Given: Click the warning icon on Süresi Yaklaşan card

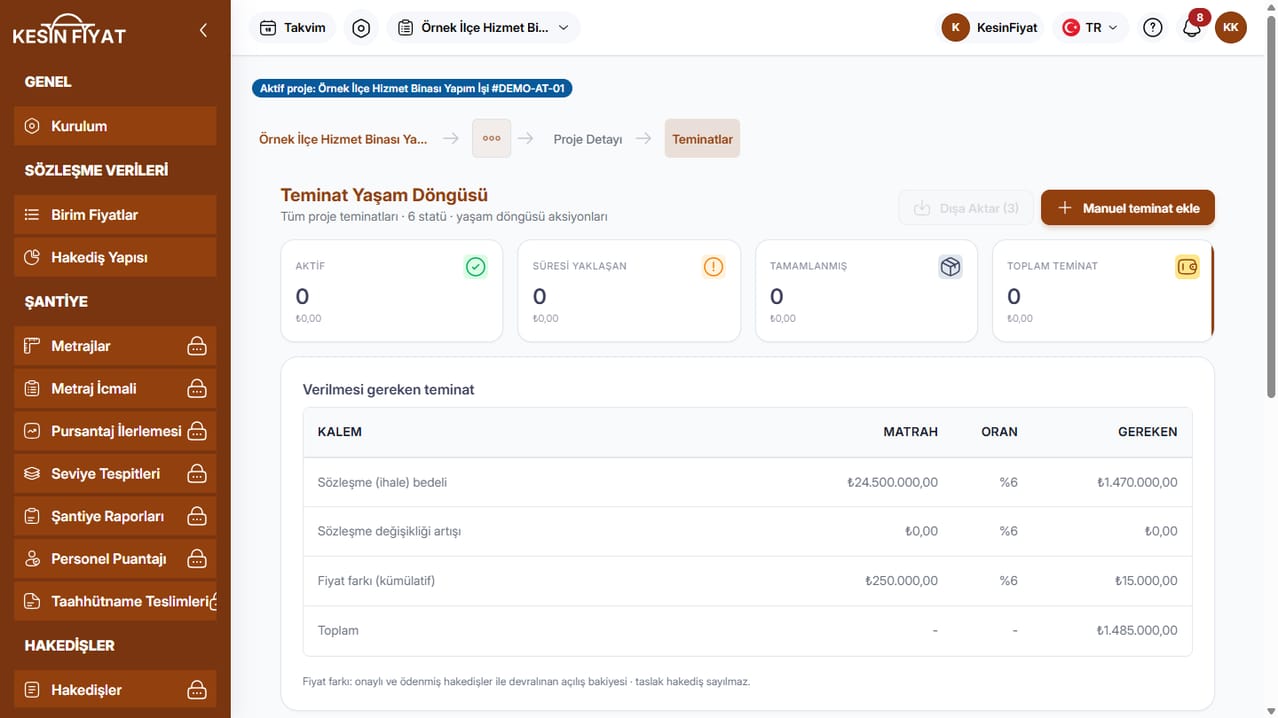Looking at the screenshot, I should point(713,267).
